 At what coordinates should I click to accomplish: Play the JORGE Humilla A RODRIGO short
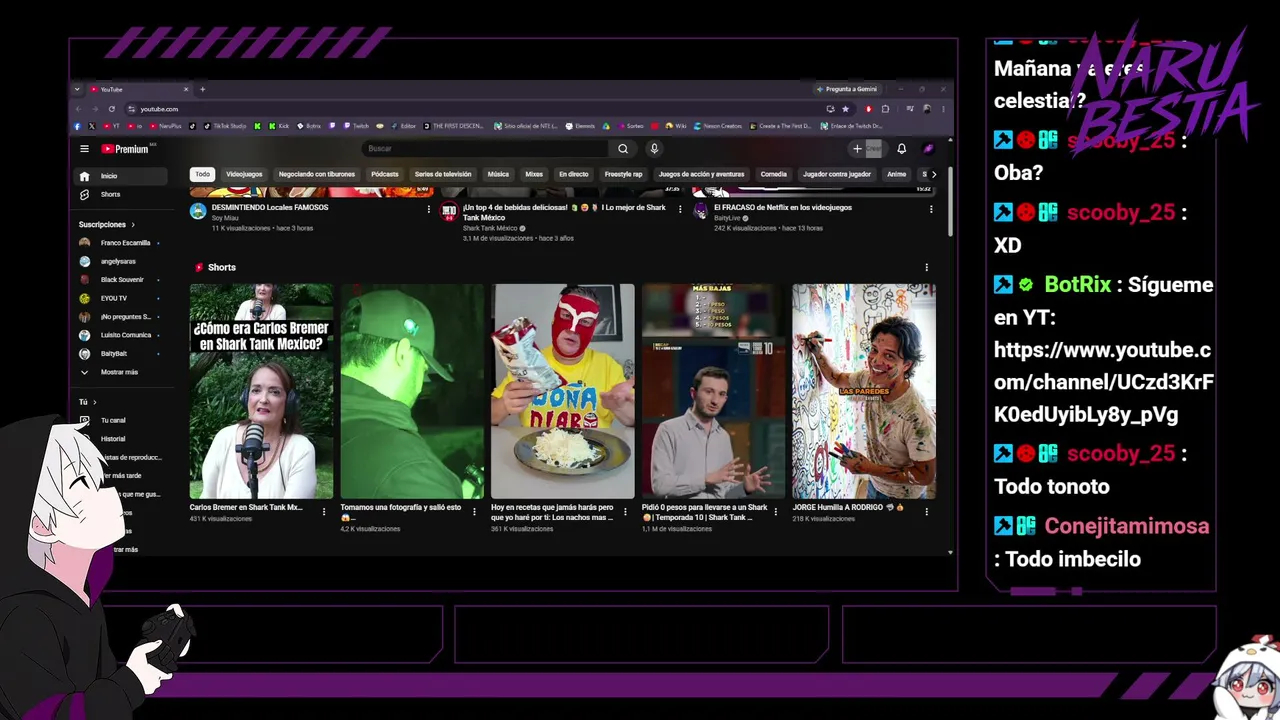[x=864, y=391]
